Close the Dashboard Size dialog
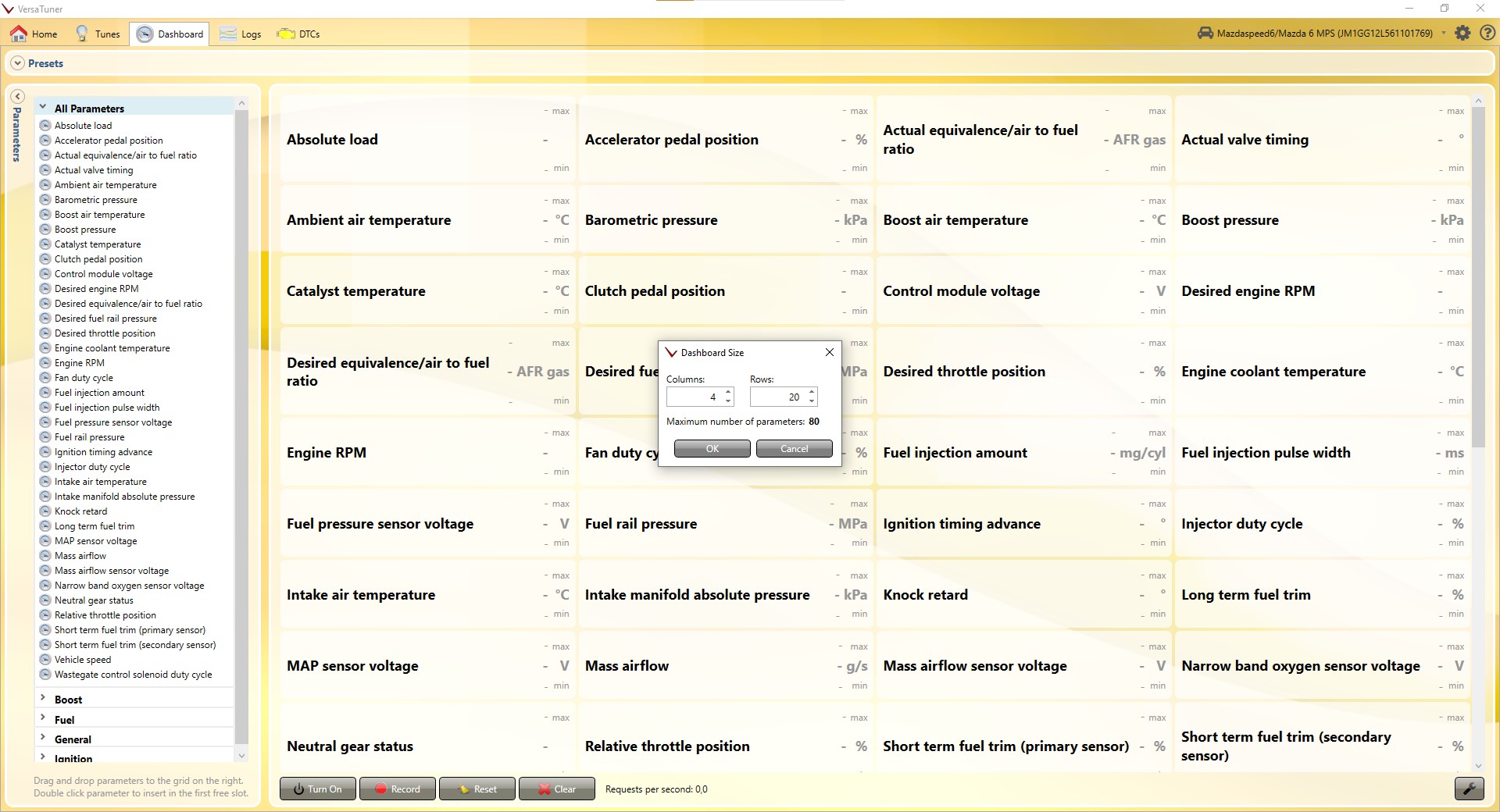Viewport: 1500px width, 812px height. tap(830, 352)
